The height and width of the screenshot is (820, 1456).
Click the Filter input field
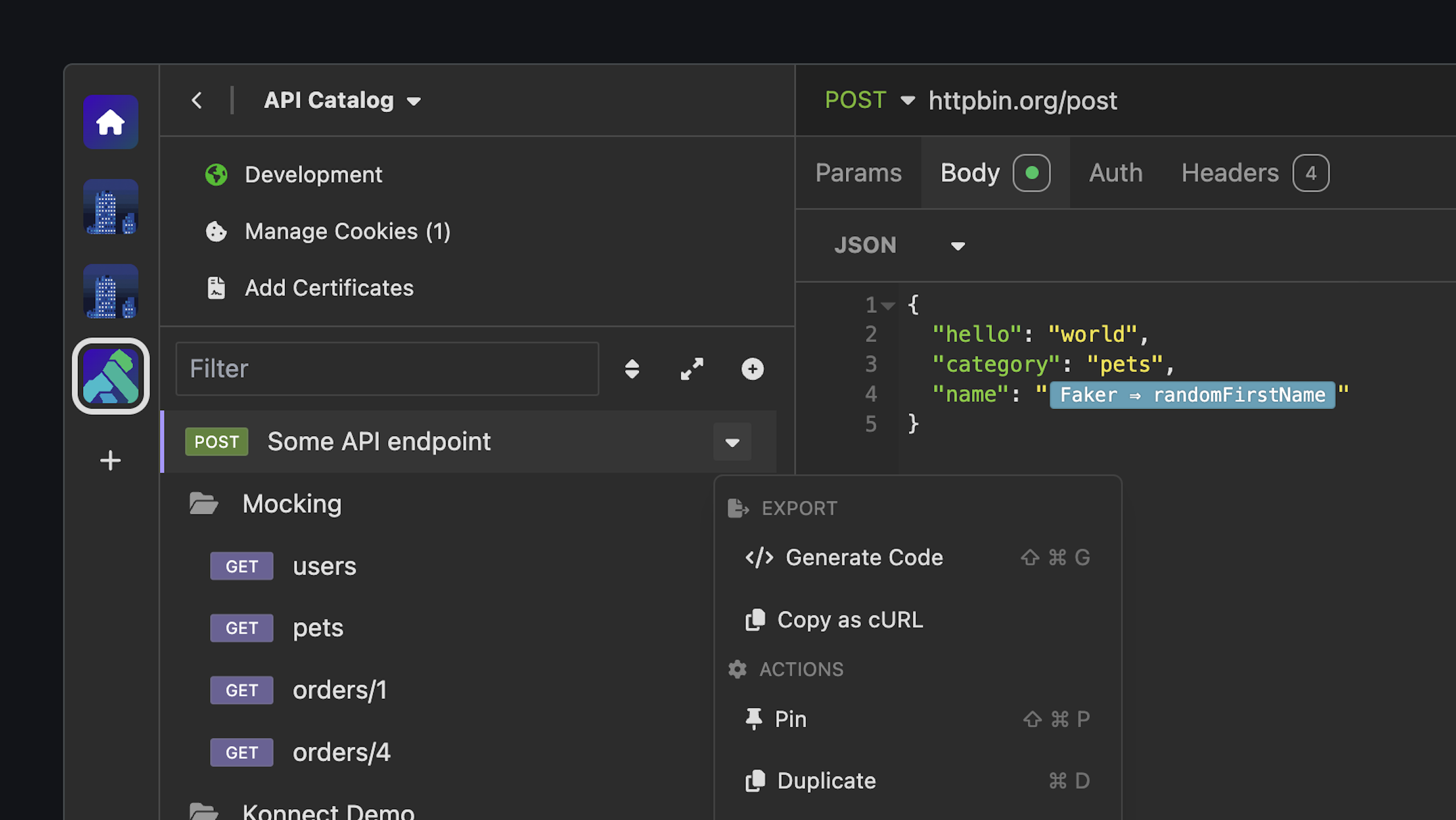pyautogui.click(x=387, y=369)
